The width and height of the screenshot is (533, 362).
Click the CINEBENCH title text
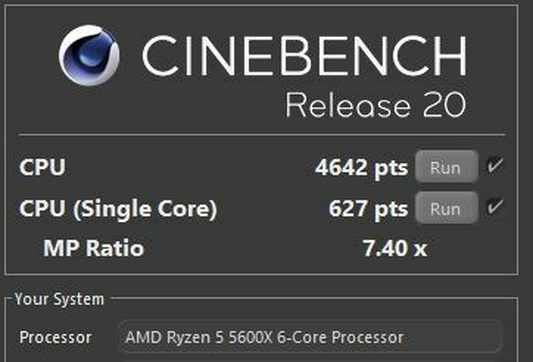(304, 56)
